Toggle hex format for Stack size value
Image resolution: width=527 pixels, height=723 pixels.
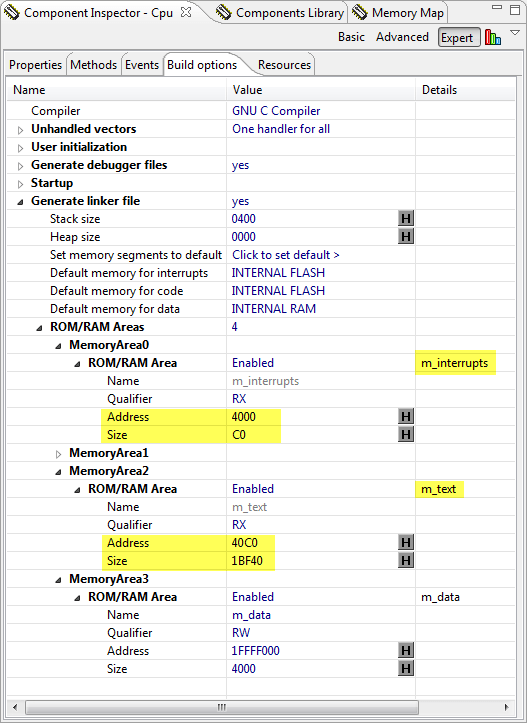pos(406,219)
